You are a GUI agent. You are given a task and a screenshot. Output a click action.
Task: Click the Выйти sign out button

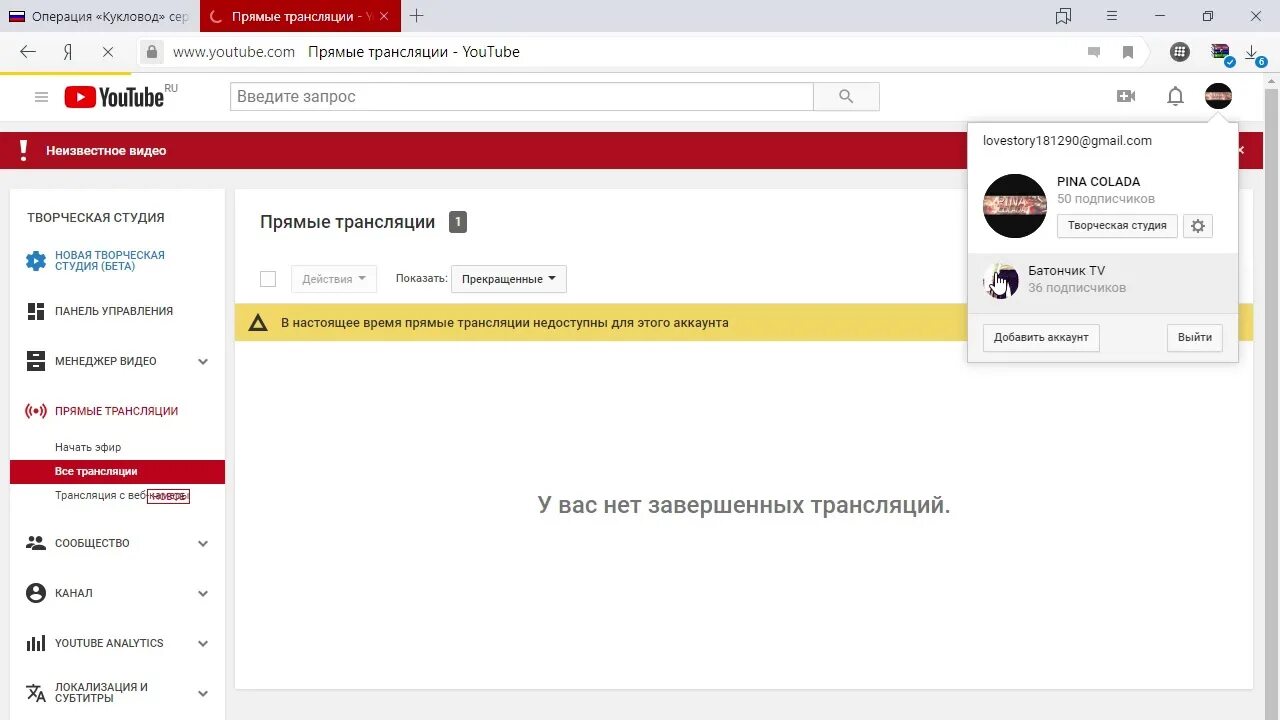click(x=1195, y=338)
